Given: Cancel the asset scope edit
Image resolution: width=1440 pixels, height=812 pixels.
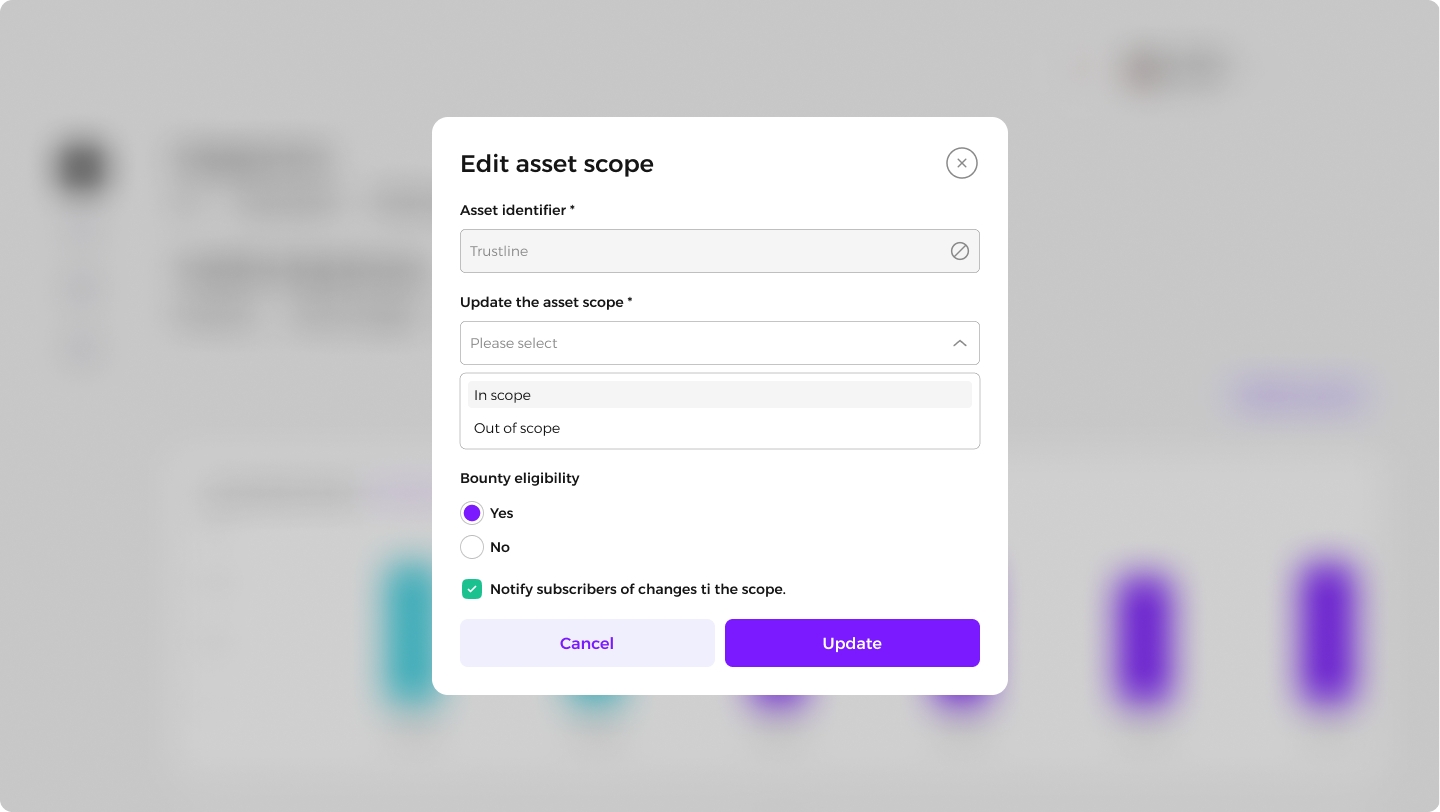Looking at the screenshot, I should pos(587,643).
